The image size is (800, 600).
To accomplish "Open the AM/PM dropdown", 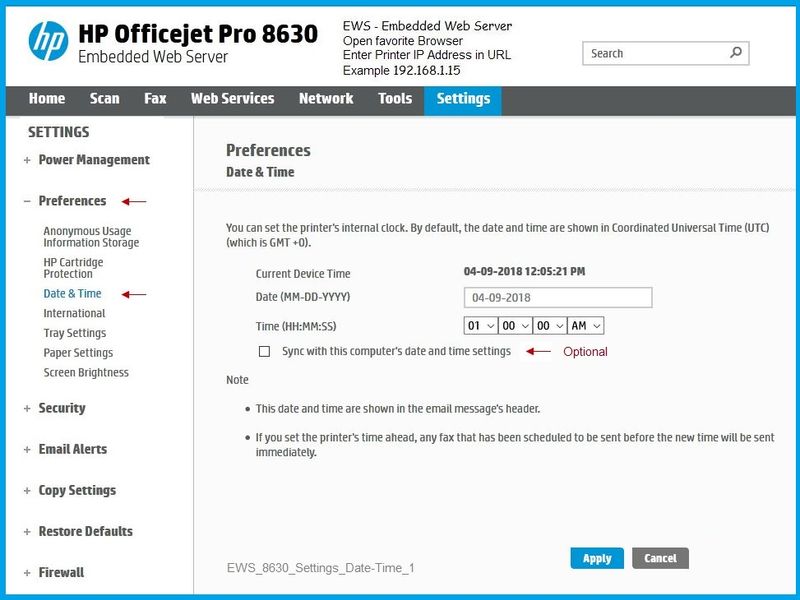I will pyautogui.click(x=585, y=325).
